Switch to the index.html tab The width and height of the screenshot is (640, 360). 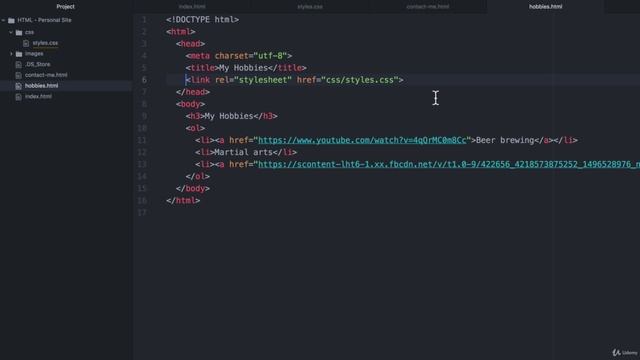coord(192,7)
